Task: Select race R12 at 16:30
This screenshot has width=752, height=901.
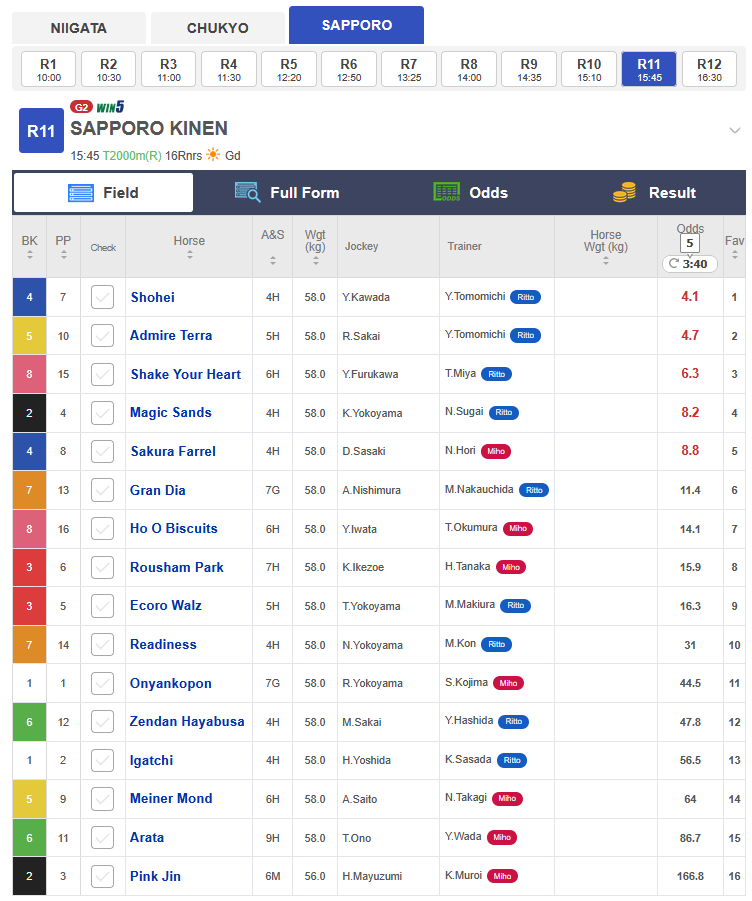Action: [709, 70]
